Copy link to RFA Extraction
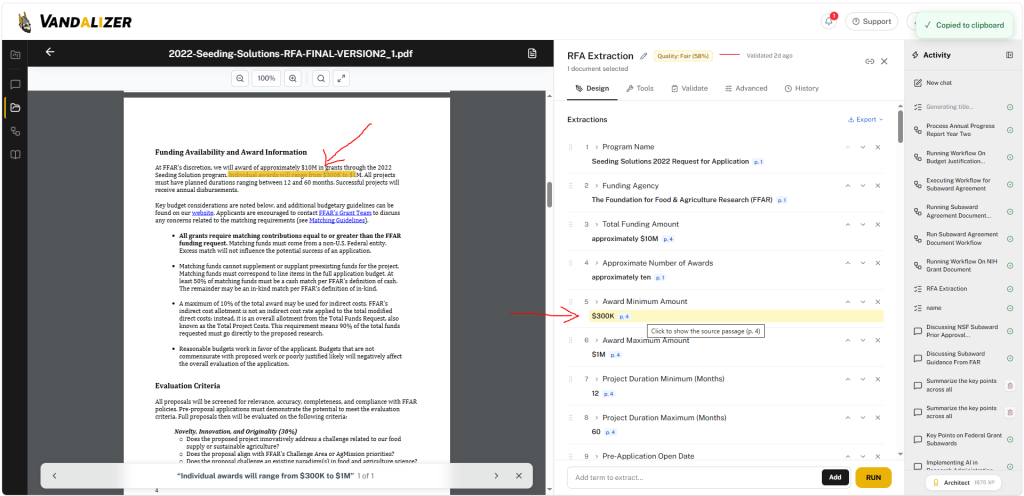The width and height of the screenshot is (1024, 496). (869, 61)
